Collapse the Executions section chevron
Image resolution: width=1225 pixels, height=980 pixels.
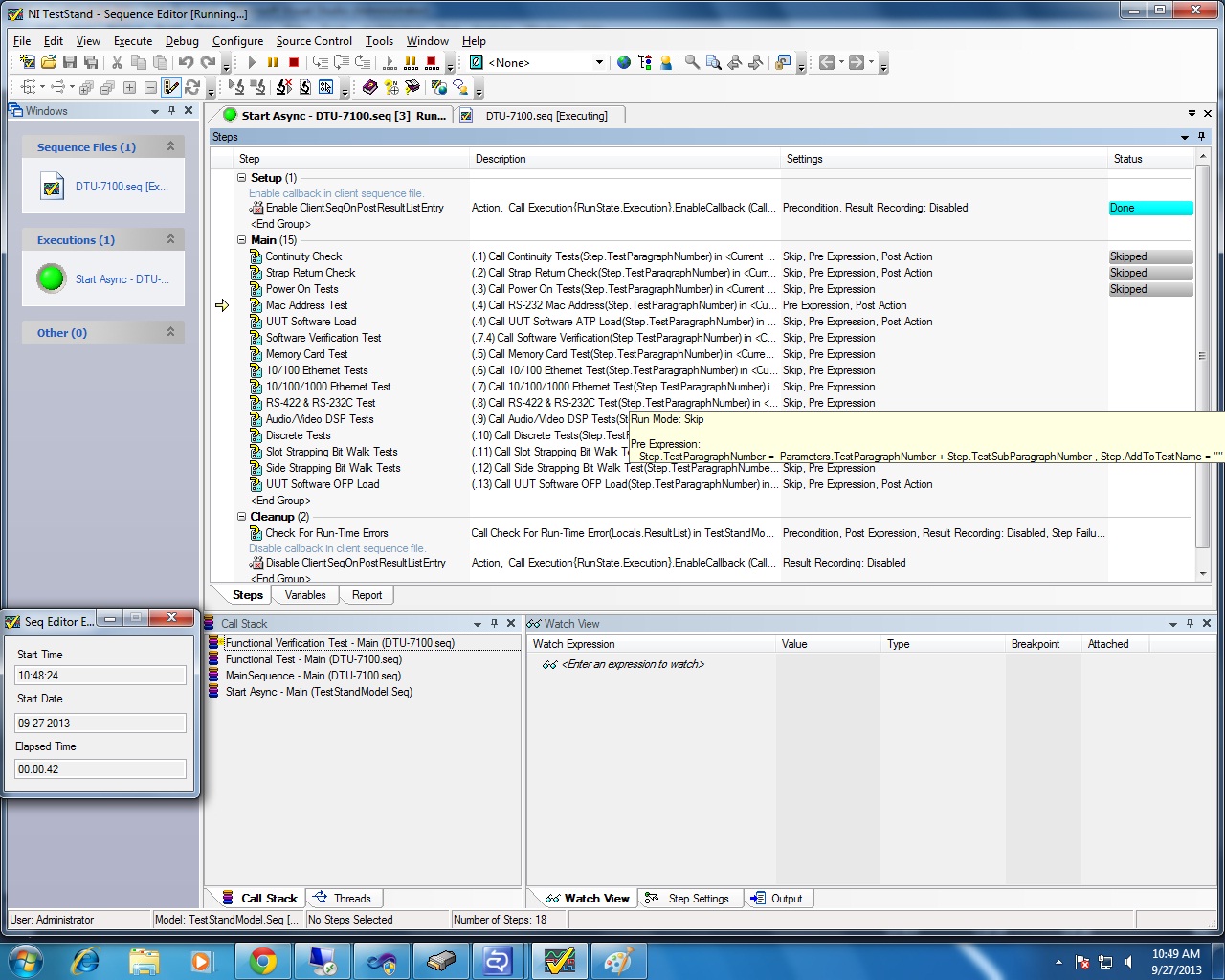click(170, 239)
